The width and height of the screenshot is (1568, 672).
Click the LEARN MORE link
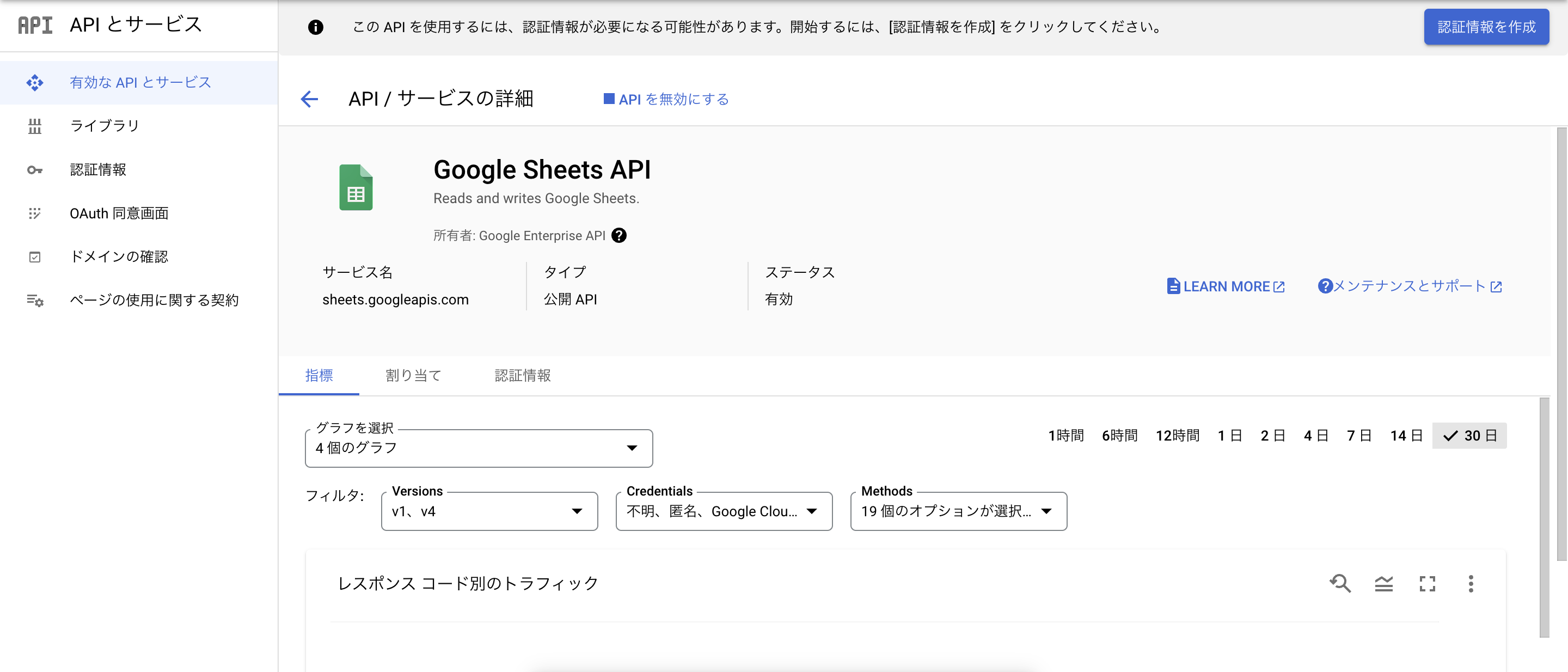pos(1226,286)
